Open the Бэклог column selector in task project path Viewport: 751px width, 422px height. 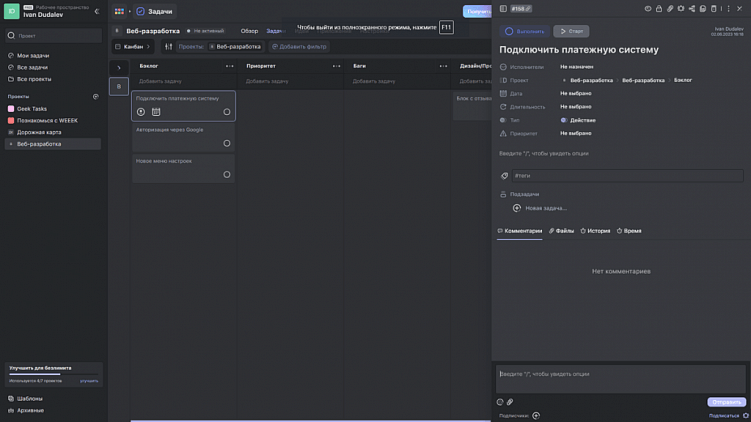click(683, 80)
